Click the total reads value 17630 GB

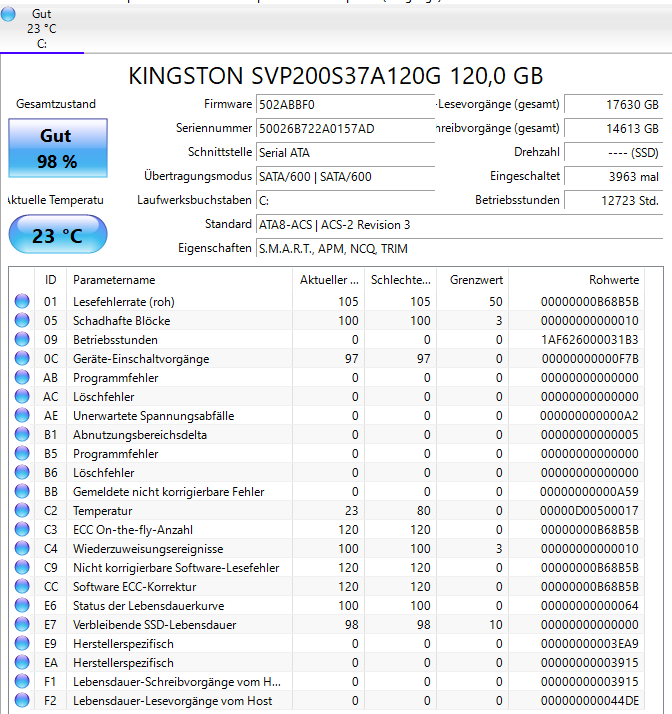point(613,105)
